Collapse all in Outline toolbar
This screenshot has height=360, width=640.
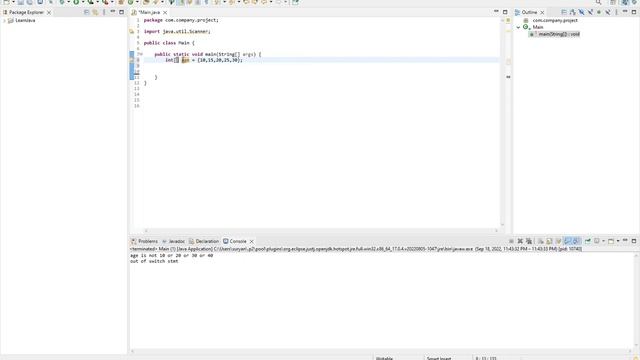[x=564, y=12]
